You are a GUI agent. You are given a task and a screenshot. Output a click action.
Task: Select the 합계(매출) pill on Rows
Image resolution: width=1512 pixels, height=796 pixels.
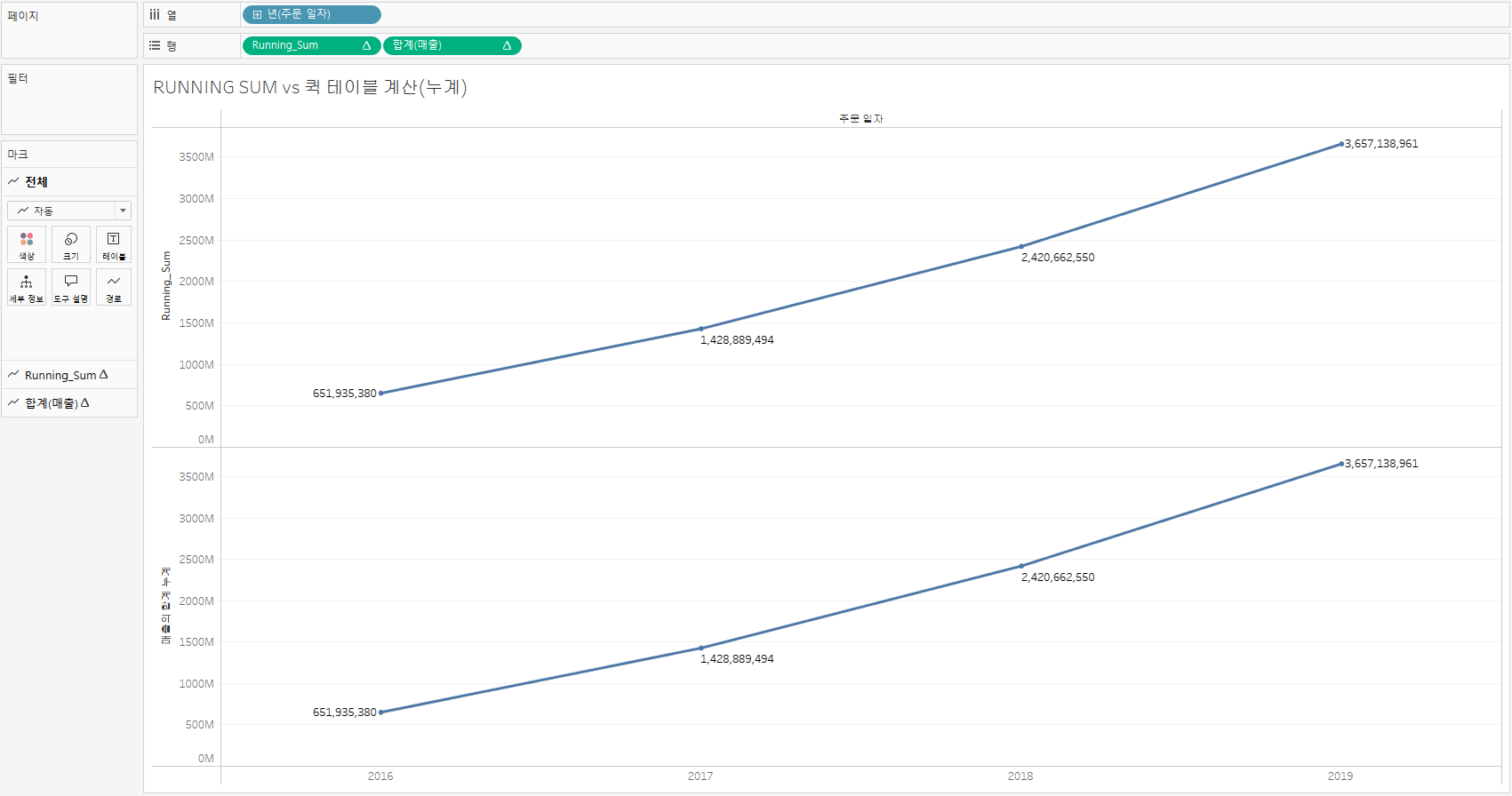click(x=452, y=45)
